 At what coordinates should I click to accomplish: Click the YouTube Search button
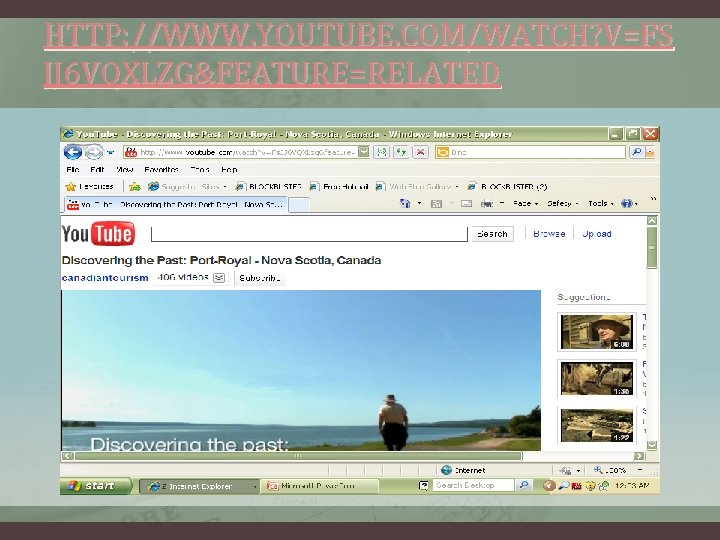[x=492, y=234]
